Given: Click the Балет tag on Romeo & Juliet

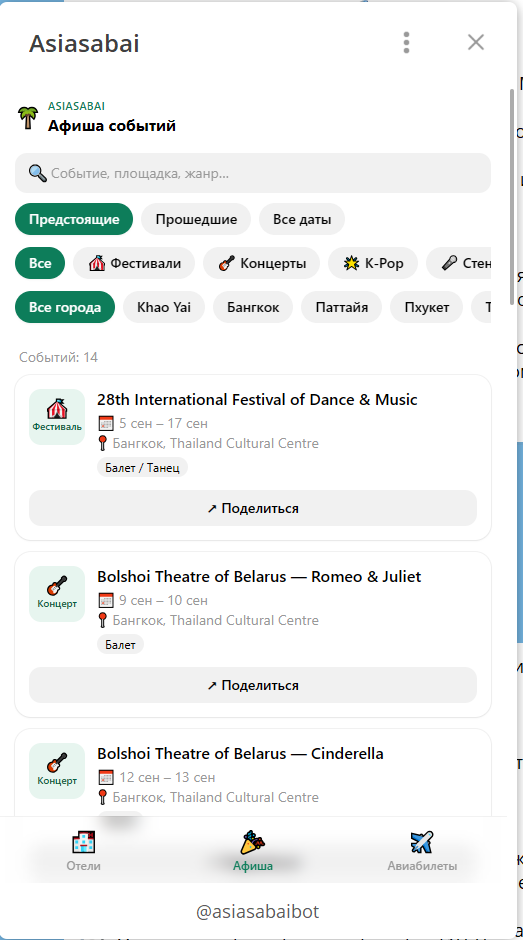Looking at the screenshot, I should click(x=120, y=644).
